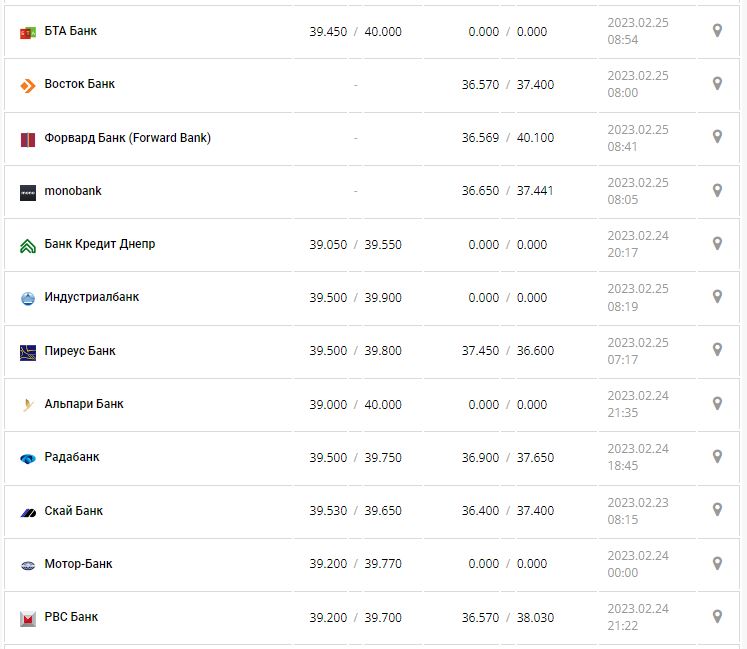Click the map pin in Восток Банк row
The height and width of the screenshot is (649, 747).
pos(717,84)
